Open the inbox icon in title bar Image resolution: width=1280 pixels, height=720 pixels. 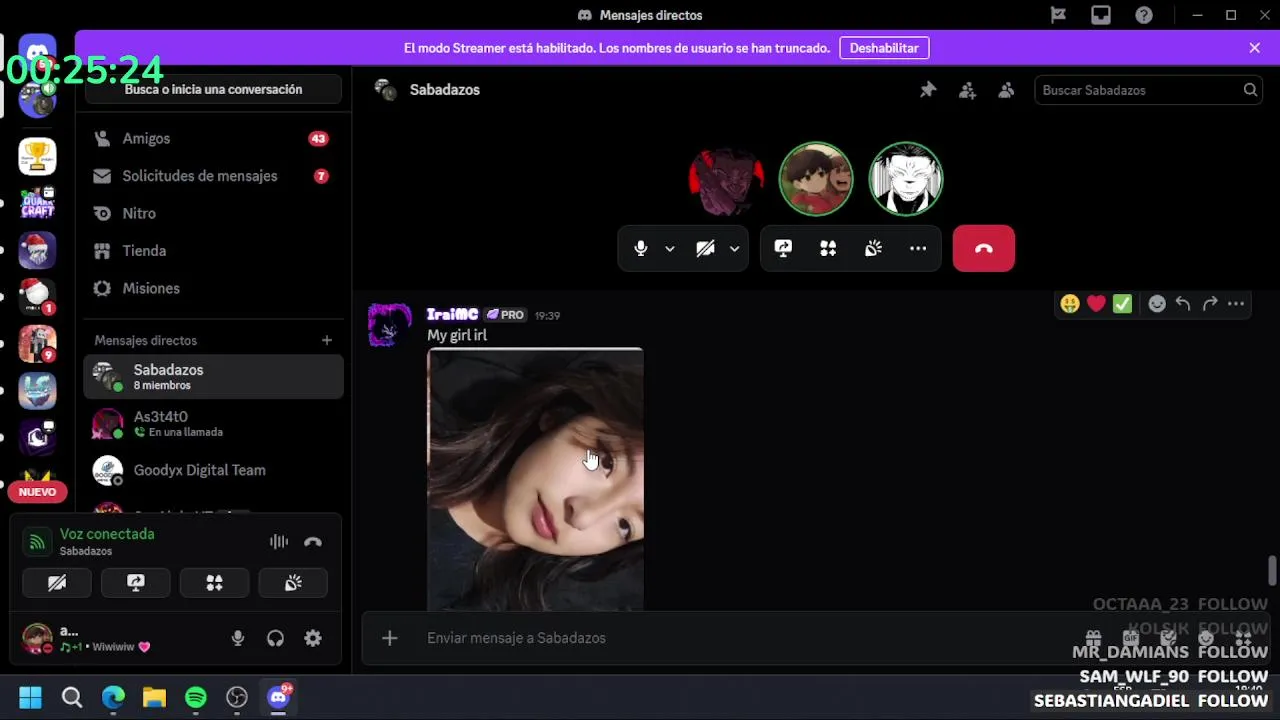click(1101, 15)
